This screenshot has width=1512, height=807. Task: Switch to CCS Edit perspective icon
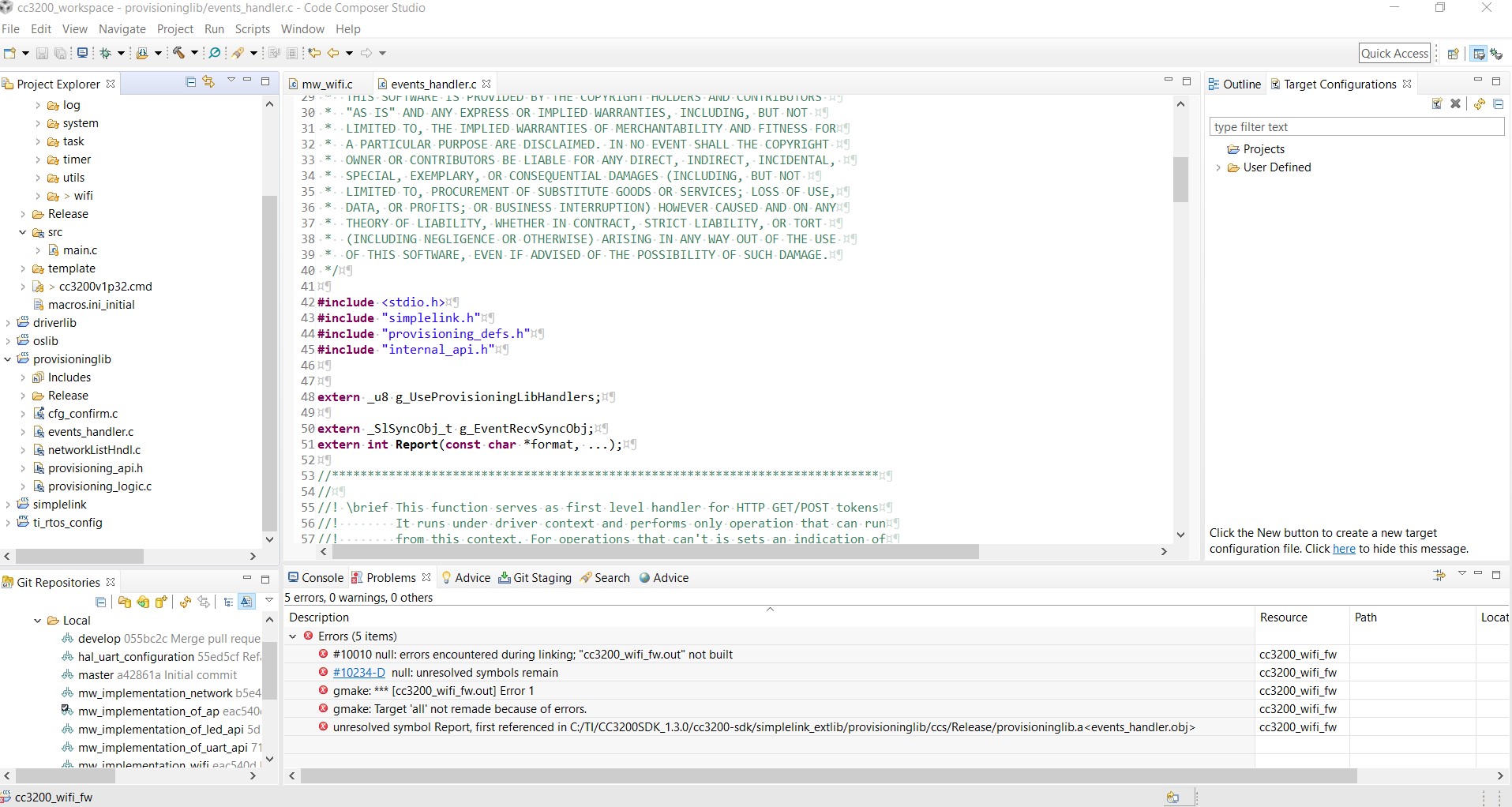click(1479, 54)
